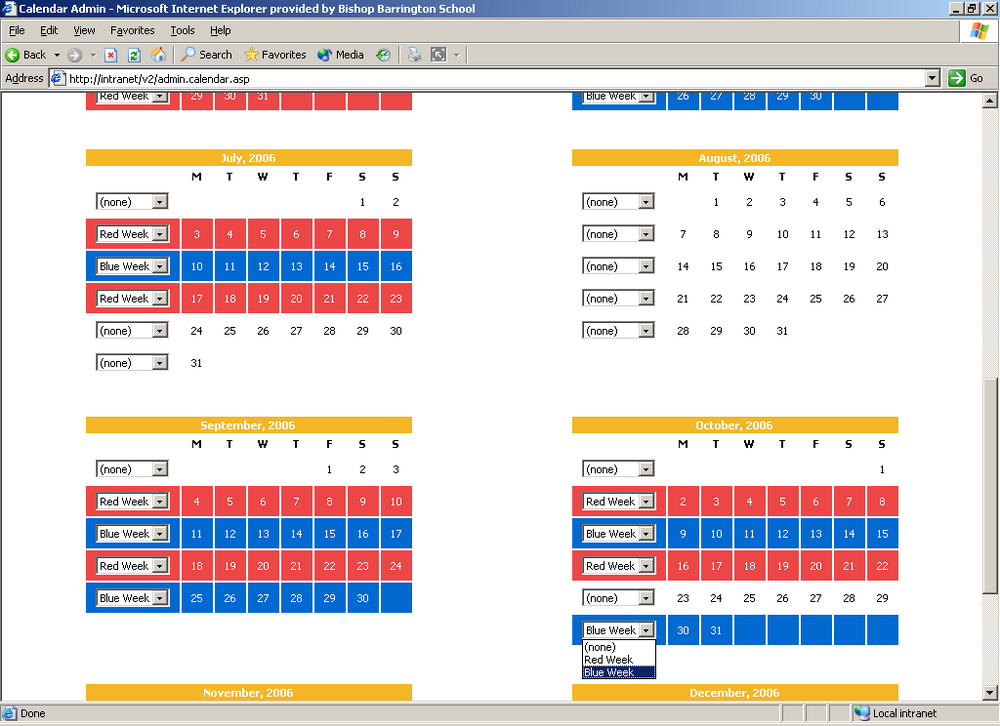
Task: Click day 17 in August
Action: [x=783, y=266]
